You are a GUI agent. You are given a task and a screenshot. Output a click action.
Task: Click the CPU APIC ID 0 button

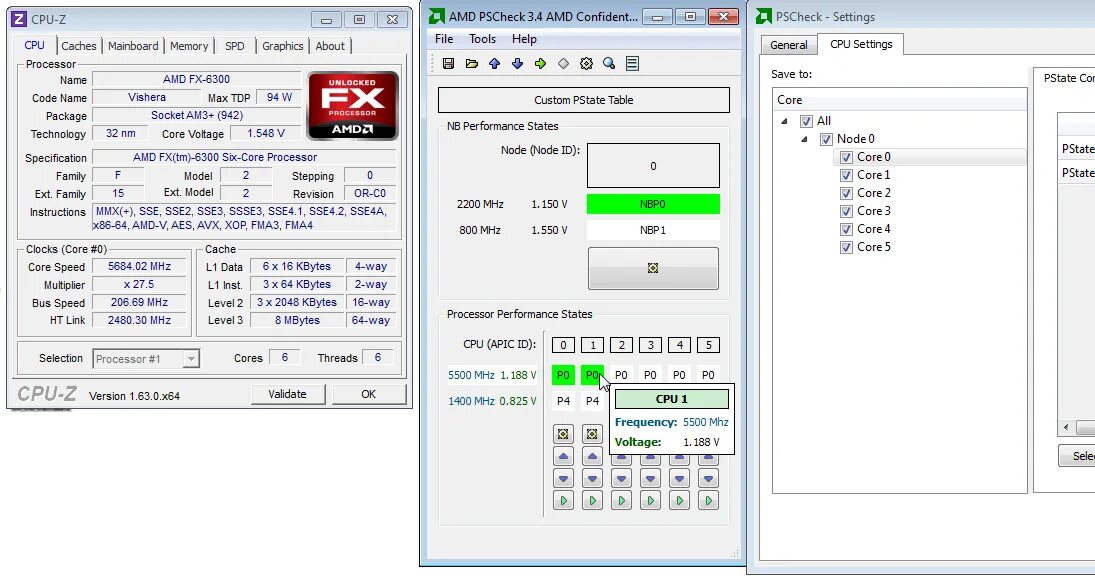564,345
